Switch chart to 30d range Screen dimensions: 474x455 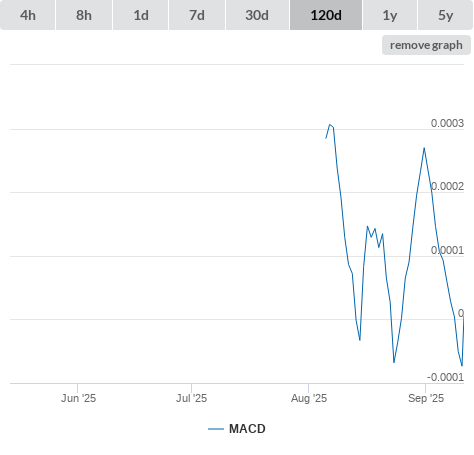point(257,15)
